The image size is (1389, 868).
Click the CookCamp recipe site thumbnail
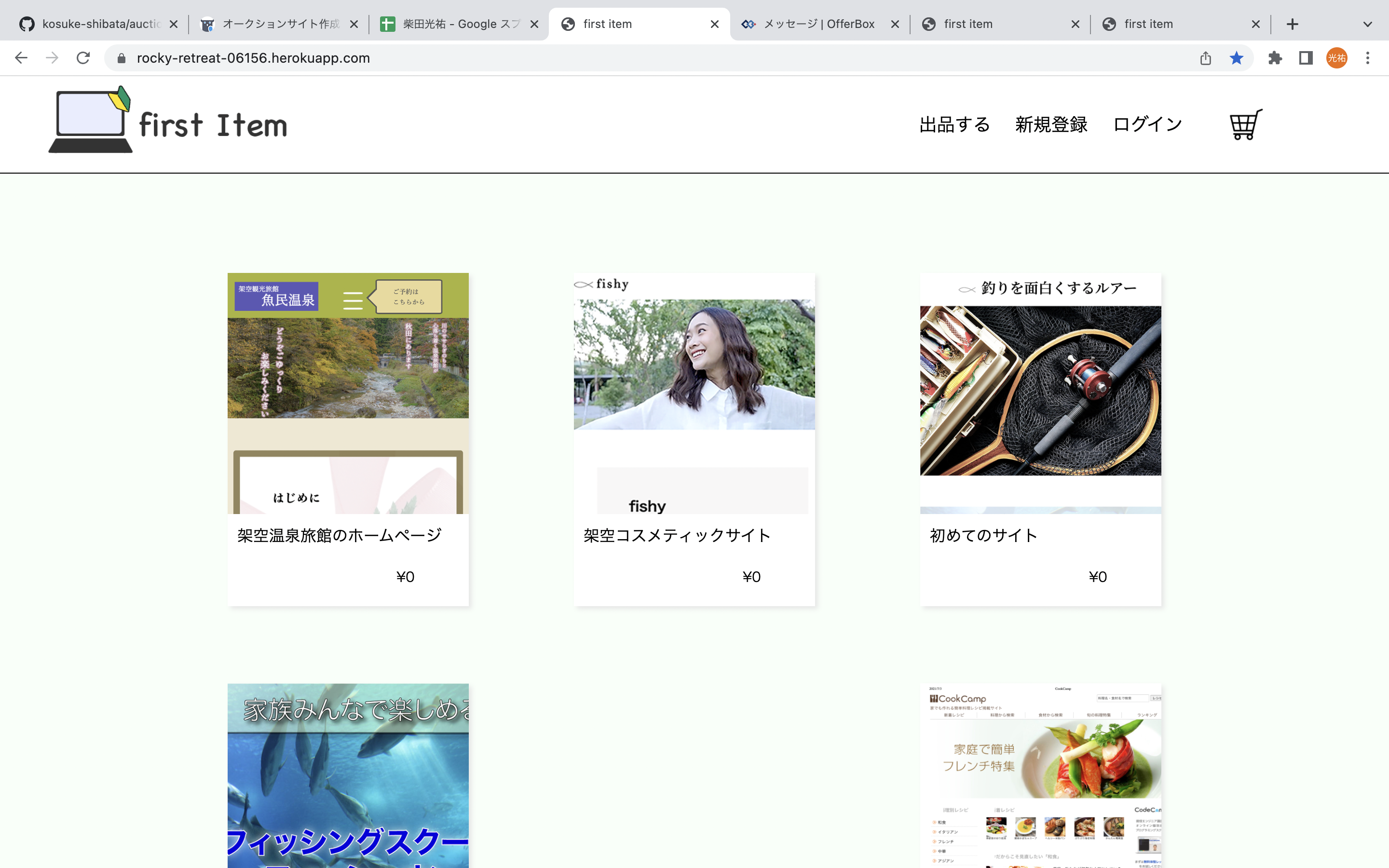[x=1040, y=775]
